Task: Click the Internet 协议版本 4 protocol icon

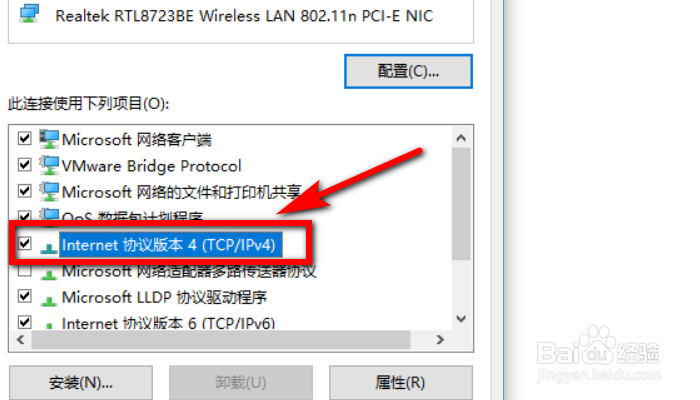Action: coord(49,248)
